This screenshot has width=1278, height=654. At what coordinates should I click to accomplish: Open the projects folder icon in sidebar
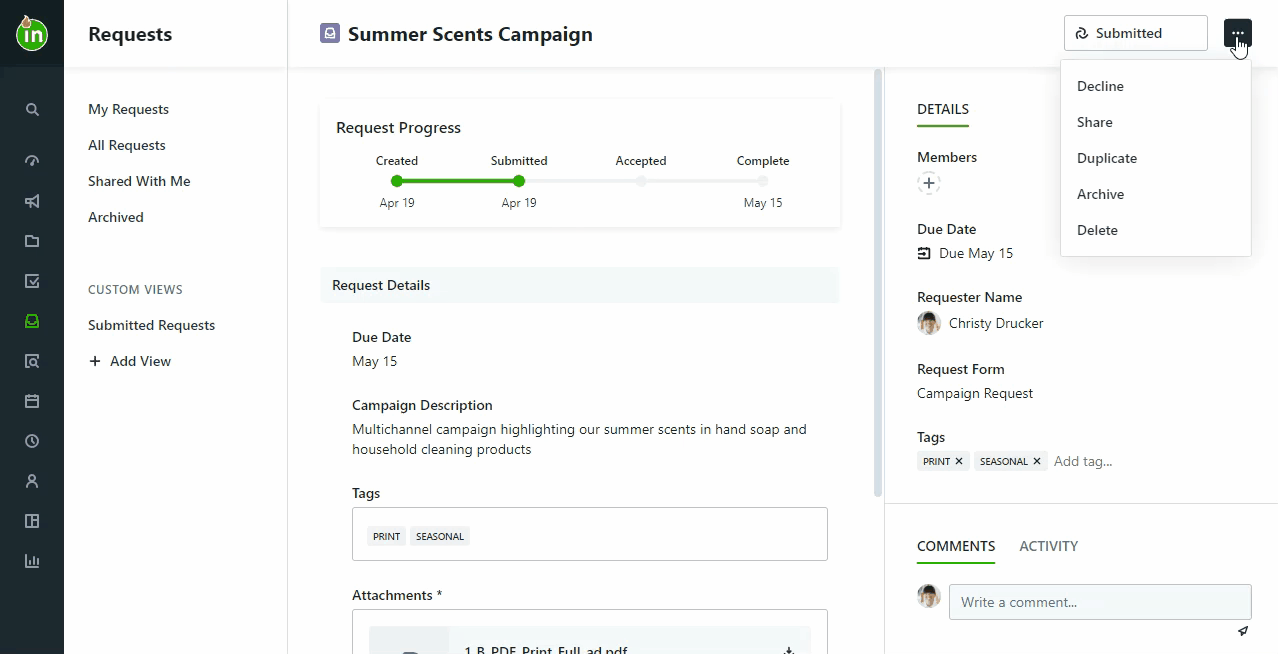click(x=32, y=241)
